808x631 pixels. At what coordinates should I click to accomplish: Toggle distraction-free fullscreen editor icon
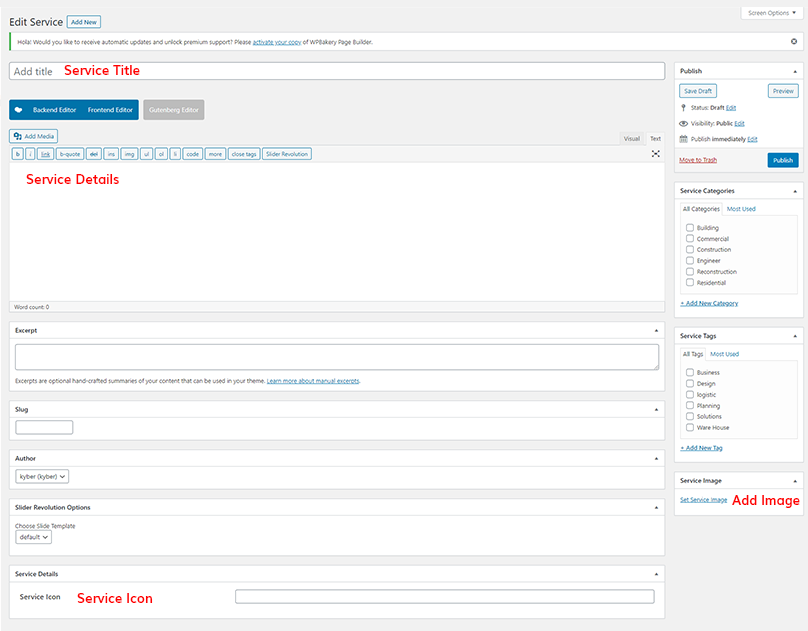coord(656,154)
